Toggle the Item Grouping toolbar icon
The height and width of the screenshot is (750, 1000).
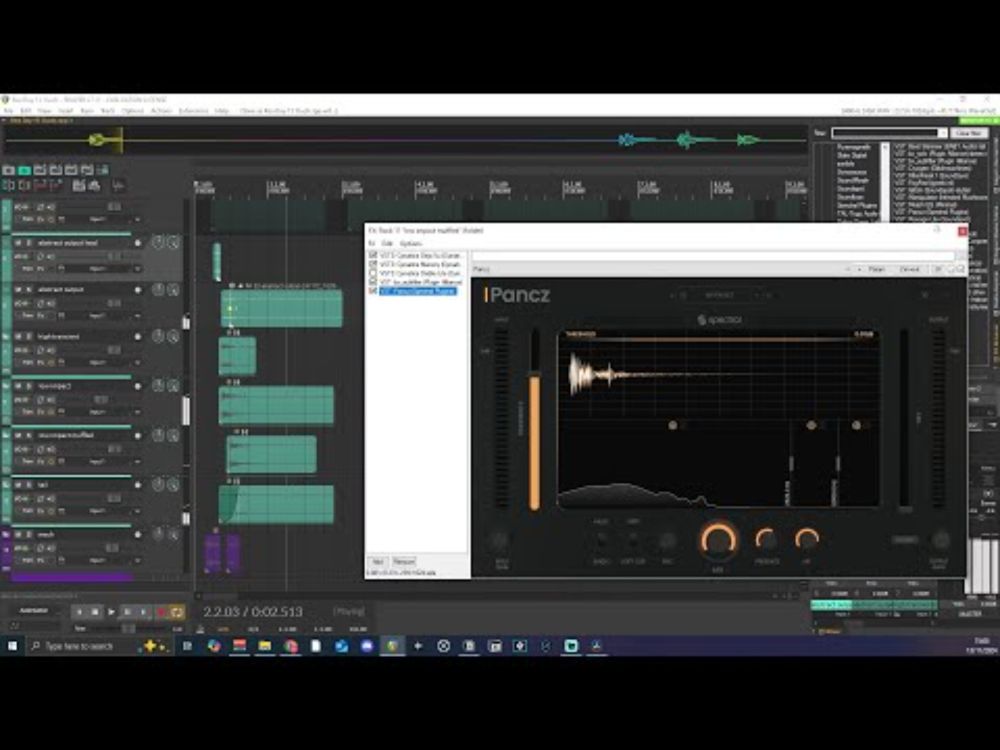coord(24,186)
